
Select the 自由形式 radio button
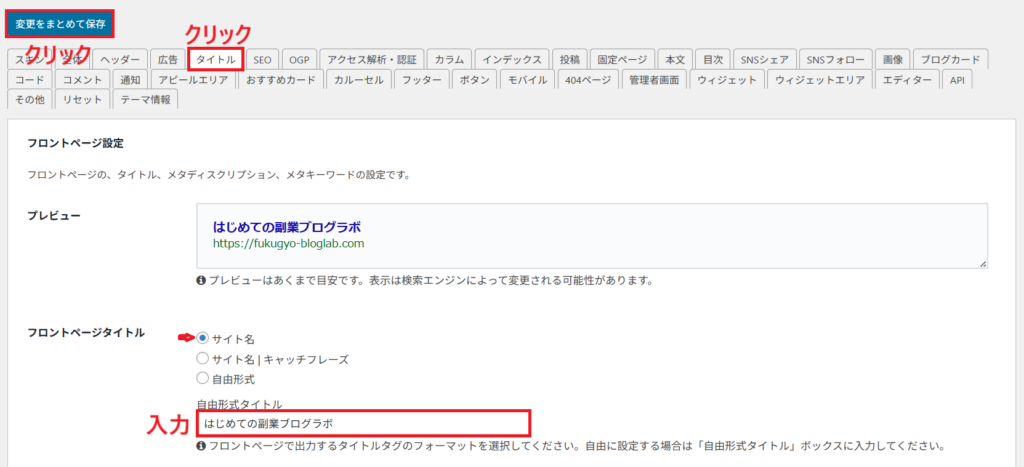[x=203, y=379]
